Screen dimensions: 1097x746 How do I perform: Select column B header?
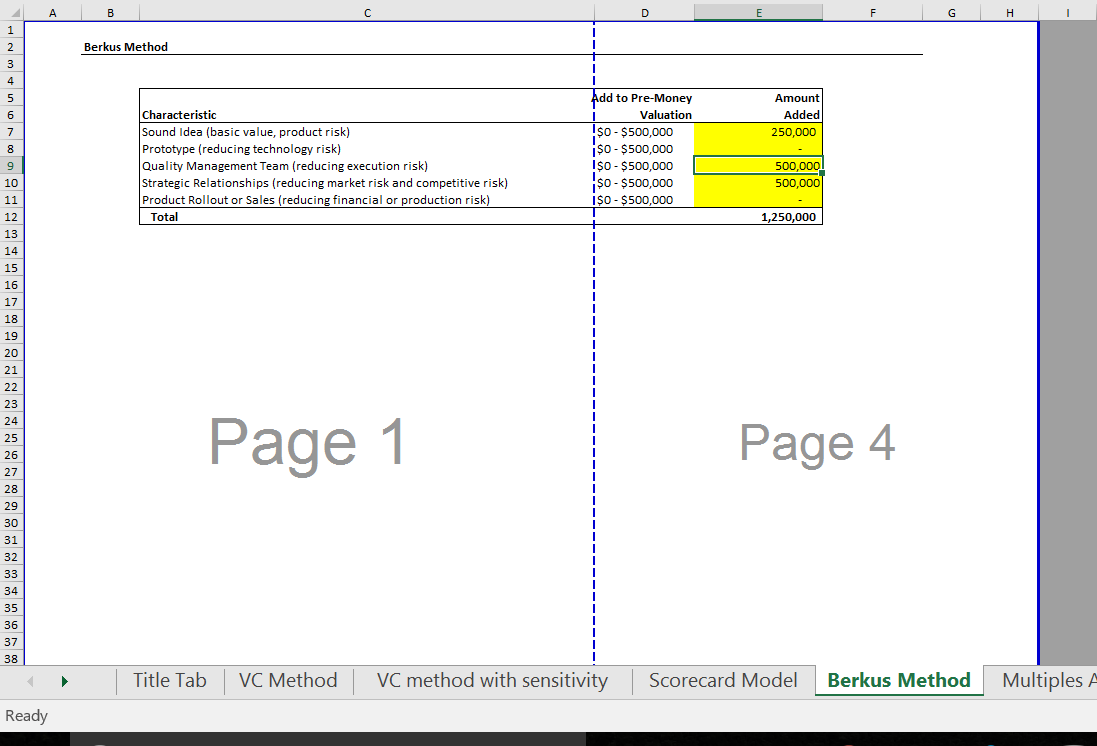111,13
